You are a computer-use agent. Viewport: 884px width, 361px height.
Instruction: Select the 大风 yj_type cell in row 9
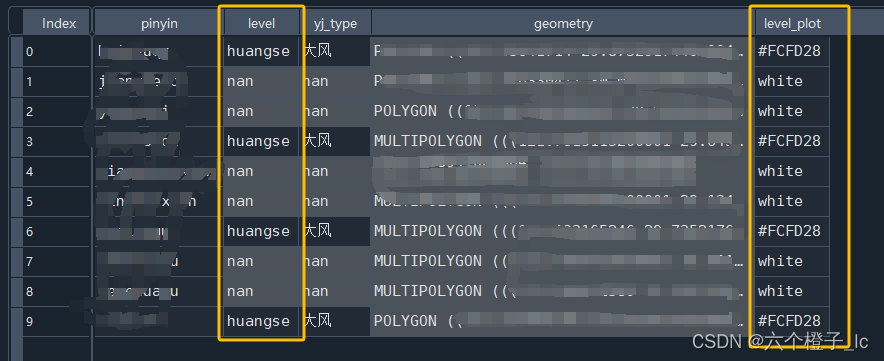click(x=335, y=321)
